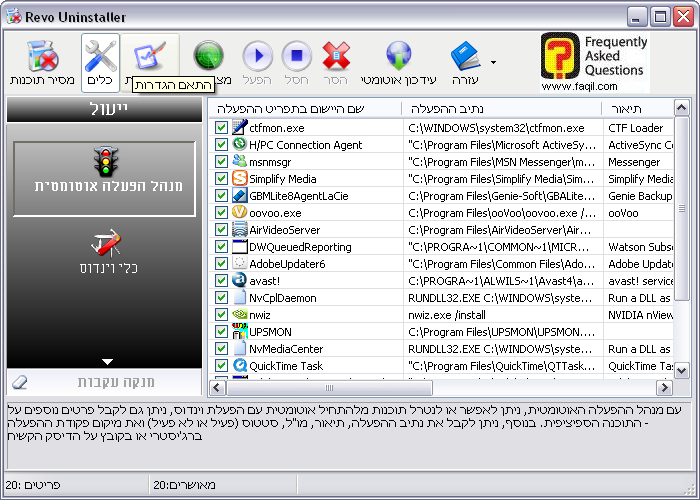Viewport: 700px width, 500px height.
Task: Disable msnmsgr autostart checkbox
Action: [221, 162]
